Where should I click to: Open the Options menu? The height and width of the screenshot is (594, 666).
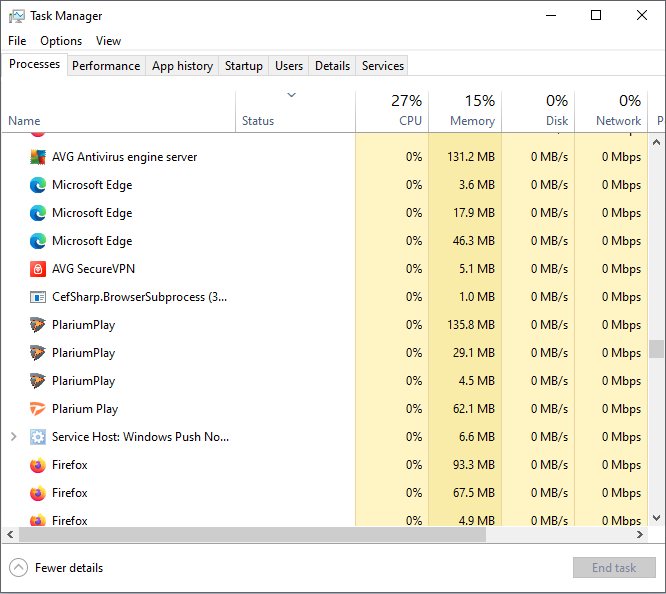pos(61,41)
